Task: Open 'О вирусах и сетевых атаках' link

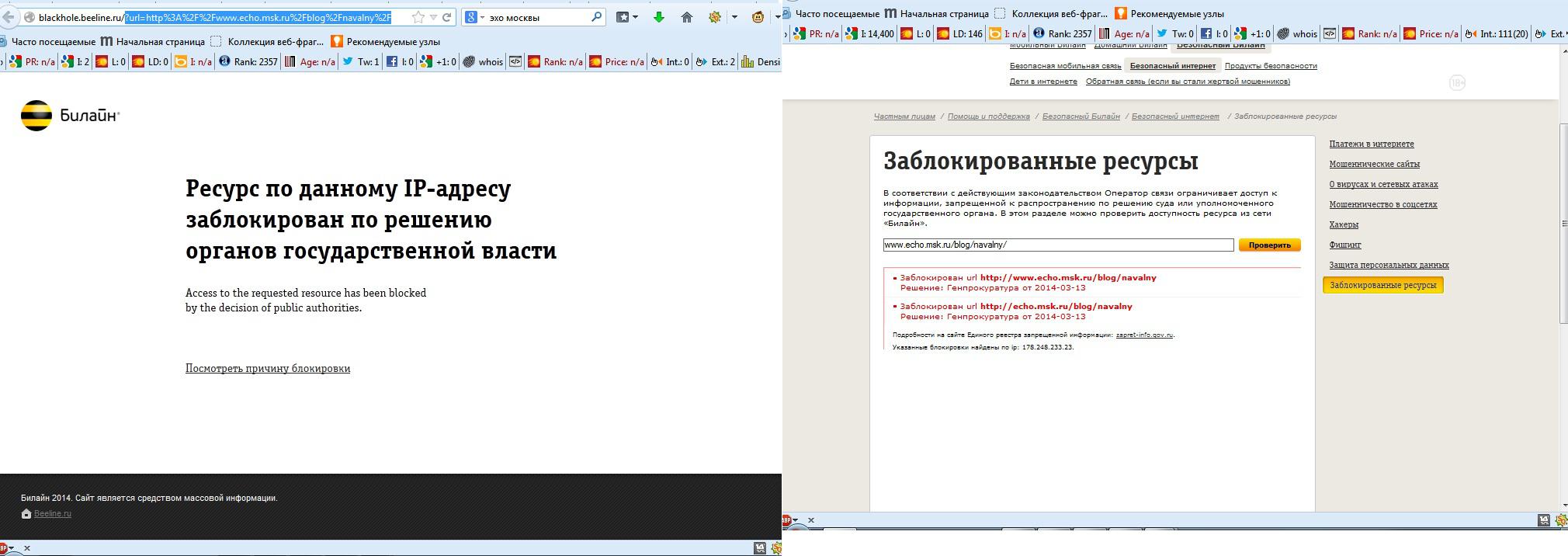Action: pyautogui.click(x=1384, y=185)
